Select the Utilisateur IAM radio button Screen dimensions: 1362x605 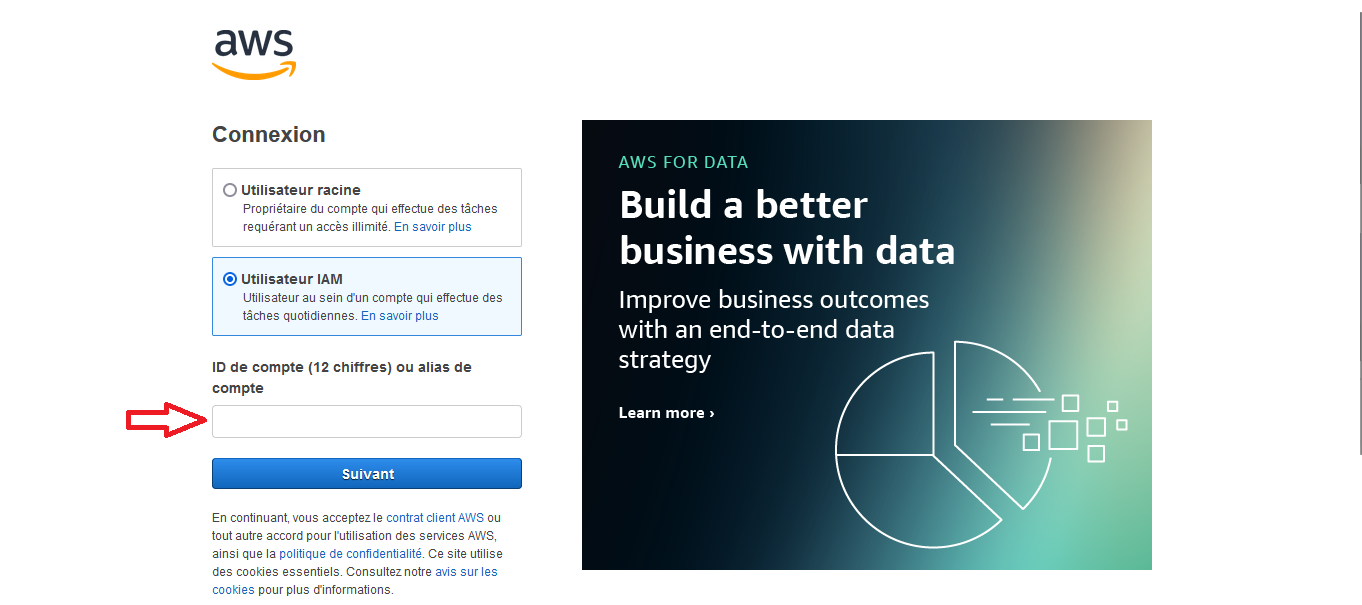[x=230, y=279]
